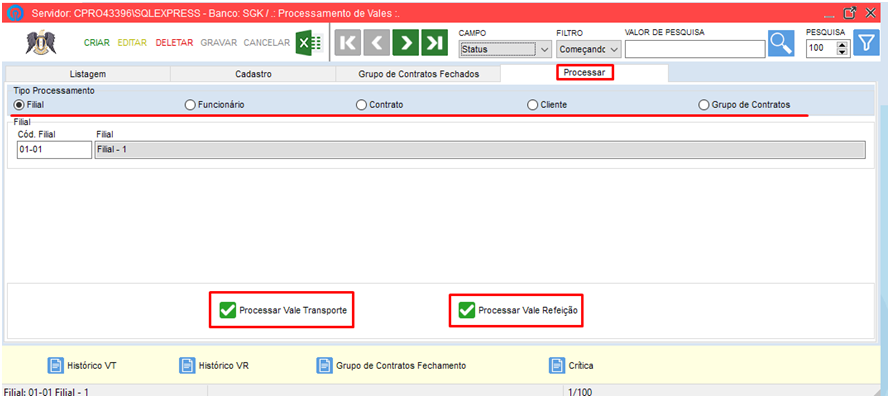
Task: Select the Filial processing type
Action: click(19, 104)
